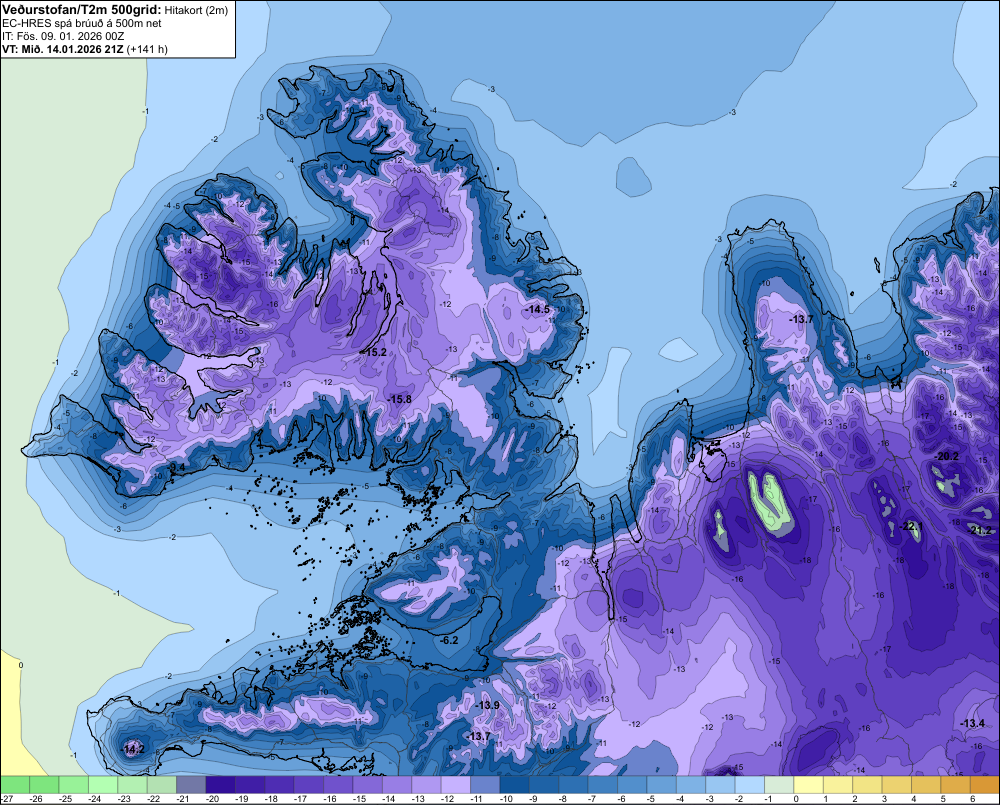The image size is (1000, 805).
Task: Select the 'EC-HRES spá brúuð á 500m net' line
Action: pos(82,23)
